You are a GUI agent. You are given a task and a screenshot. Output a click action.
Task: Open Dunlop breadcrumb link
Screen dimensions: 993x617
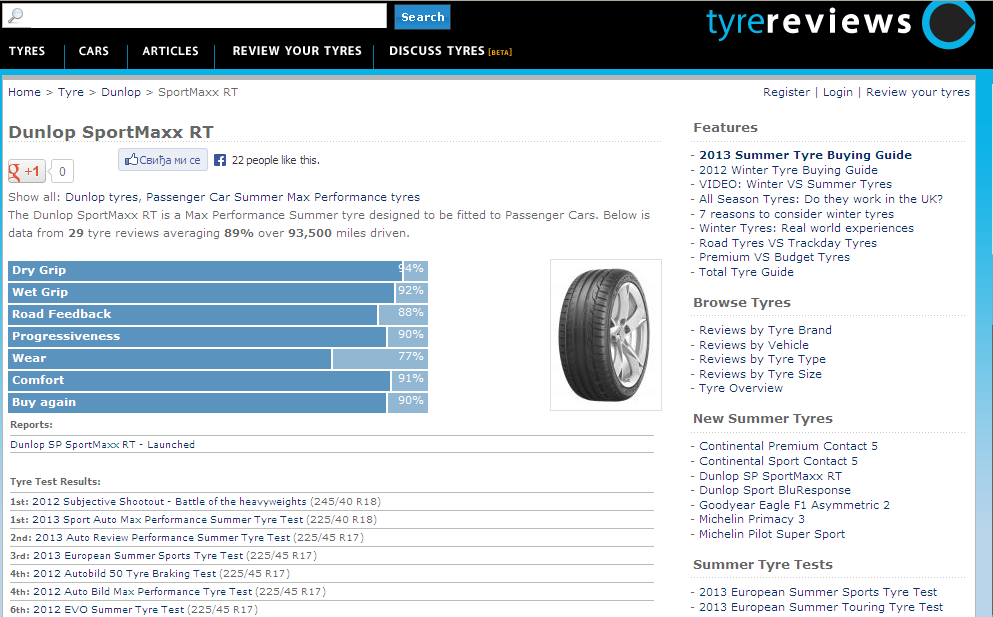pyautogui.click(x=121, y=92)
